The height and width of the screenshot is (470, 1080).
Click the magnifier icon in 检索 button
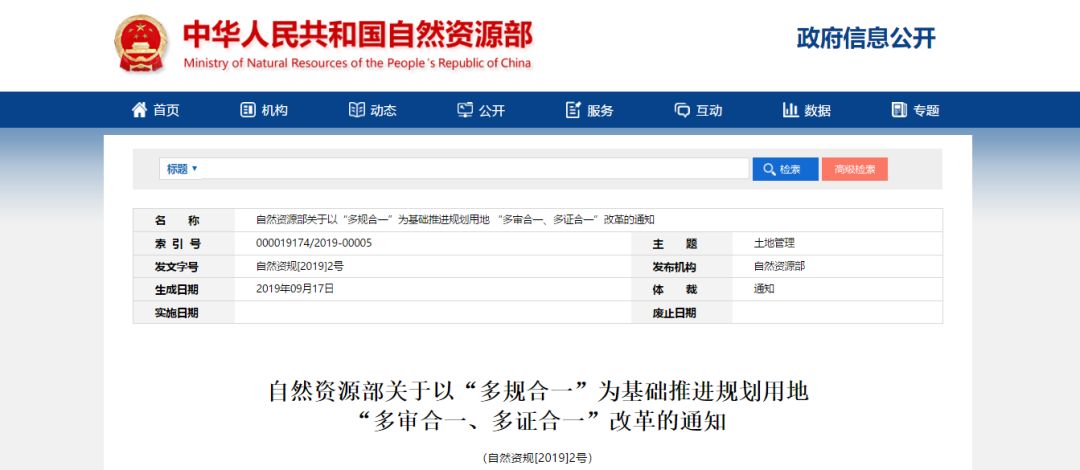769,170
